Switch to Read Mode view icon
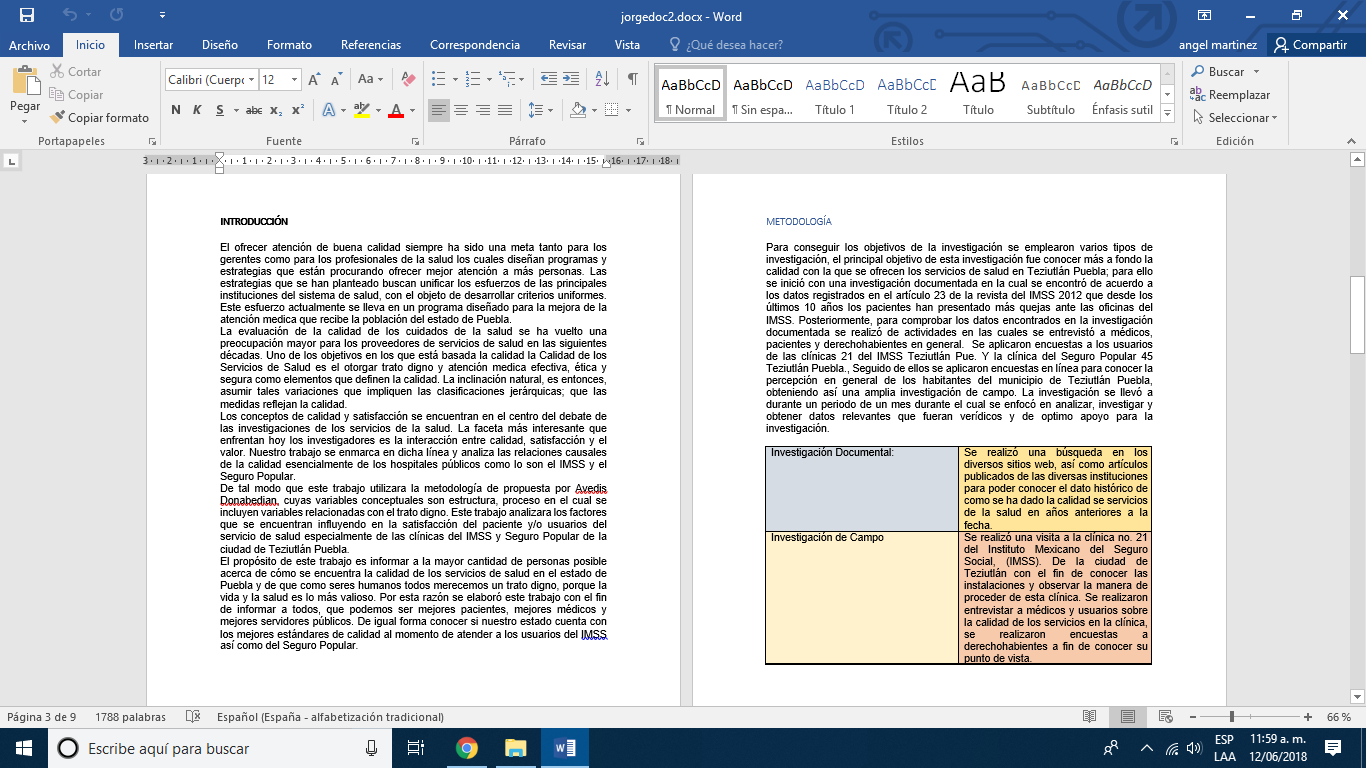 [1089, 717]
